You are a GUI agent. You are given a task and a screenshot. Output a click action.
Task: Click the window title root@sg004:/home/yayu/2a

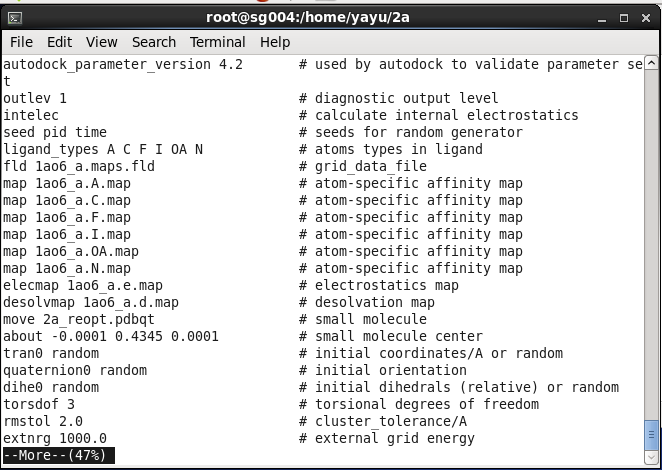[331, 16]
